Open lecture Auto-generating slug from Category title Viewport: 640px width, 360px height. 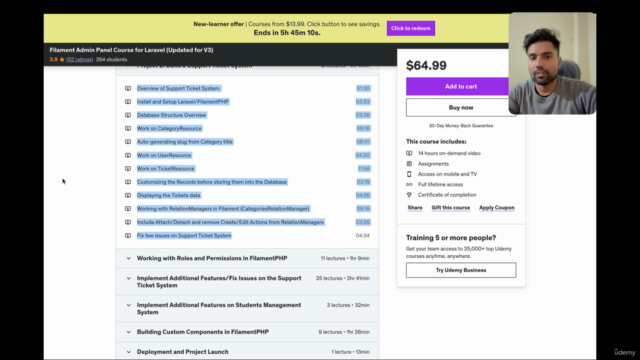coord(185,142)
